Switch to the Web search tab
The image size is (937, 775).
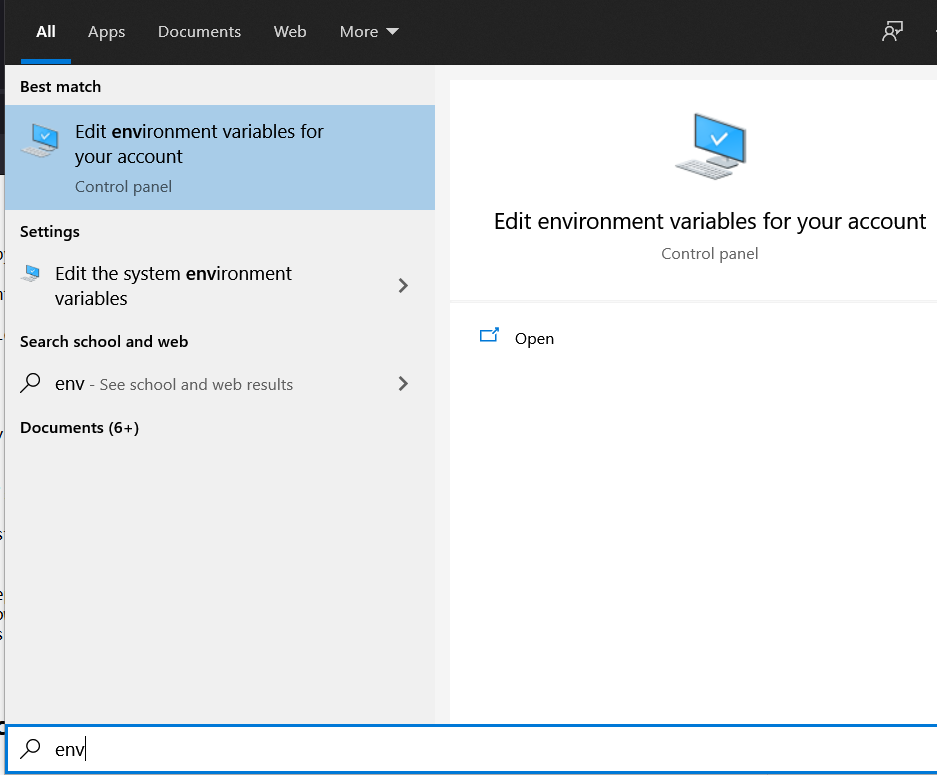pyautogui.click(x=290, y=32)
